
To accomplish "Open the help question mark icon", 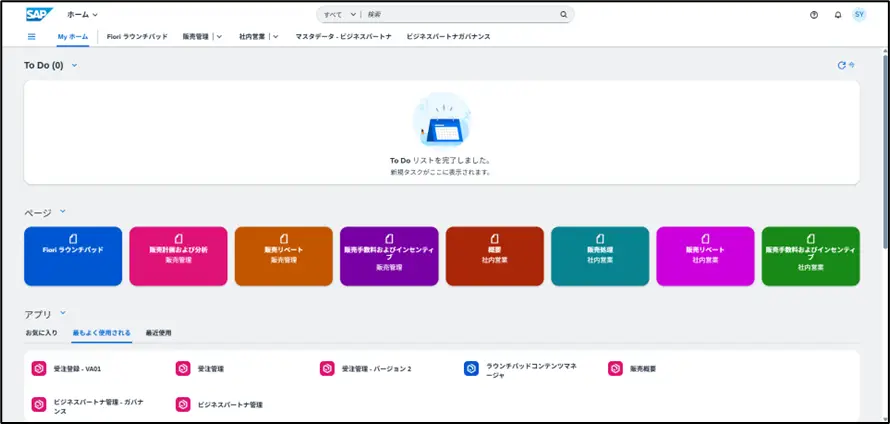I will click(813, 15).
